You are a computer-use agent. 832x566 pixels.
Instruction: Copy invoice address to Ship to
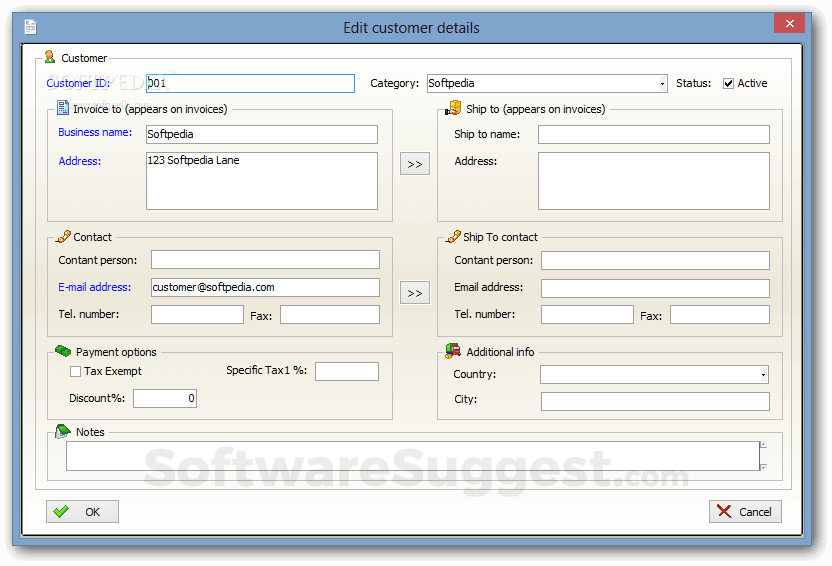coord(415,164)
